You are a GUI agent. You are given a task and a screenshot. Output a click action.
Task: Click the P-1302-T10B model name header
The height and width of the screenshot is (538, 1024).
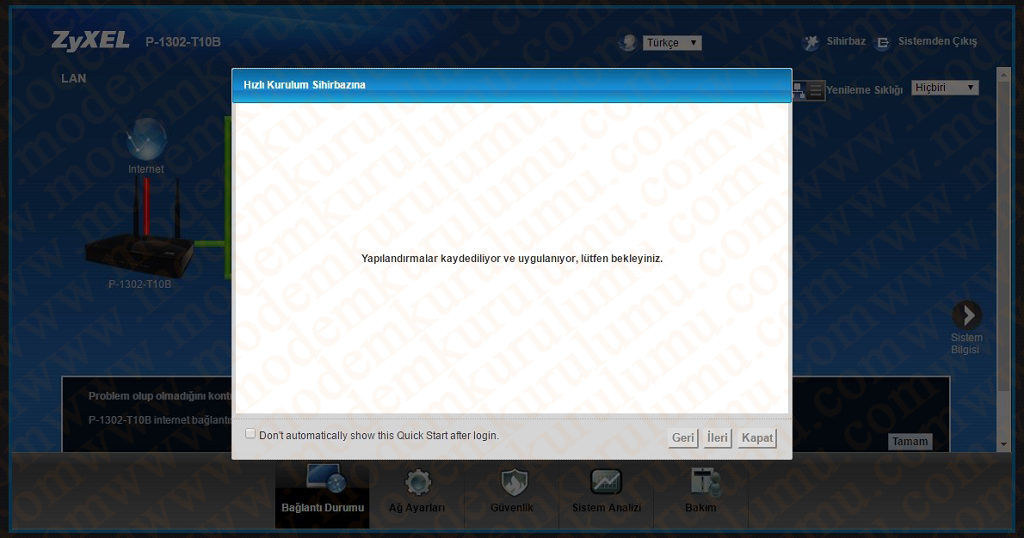click(x=183, y=42)
